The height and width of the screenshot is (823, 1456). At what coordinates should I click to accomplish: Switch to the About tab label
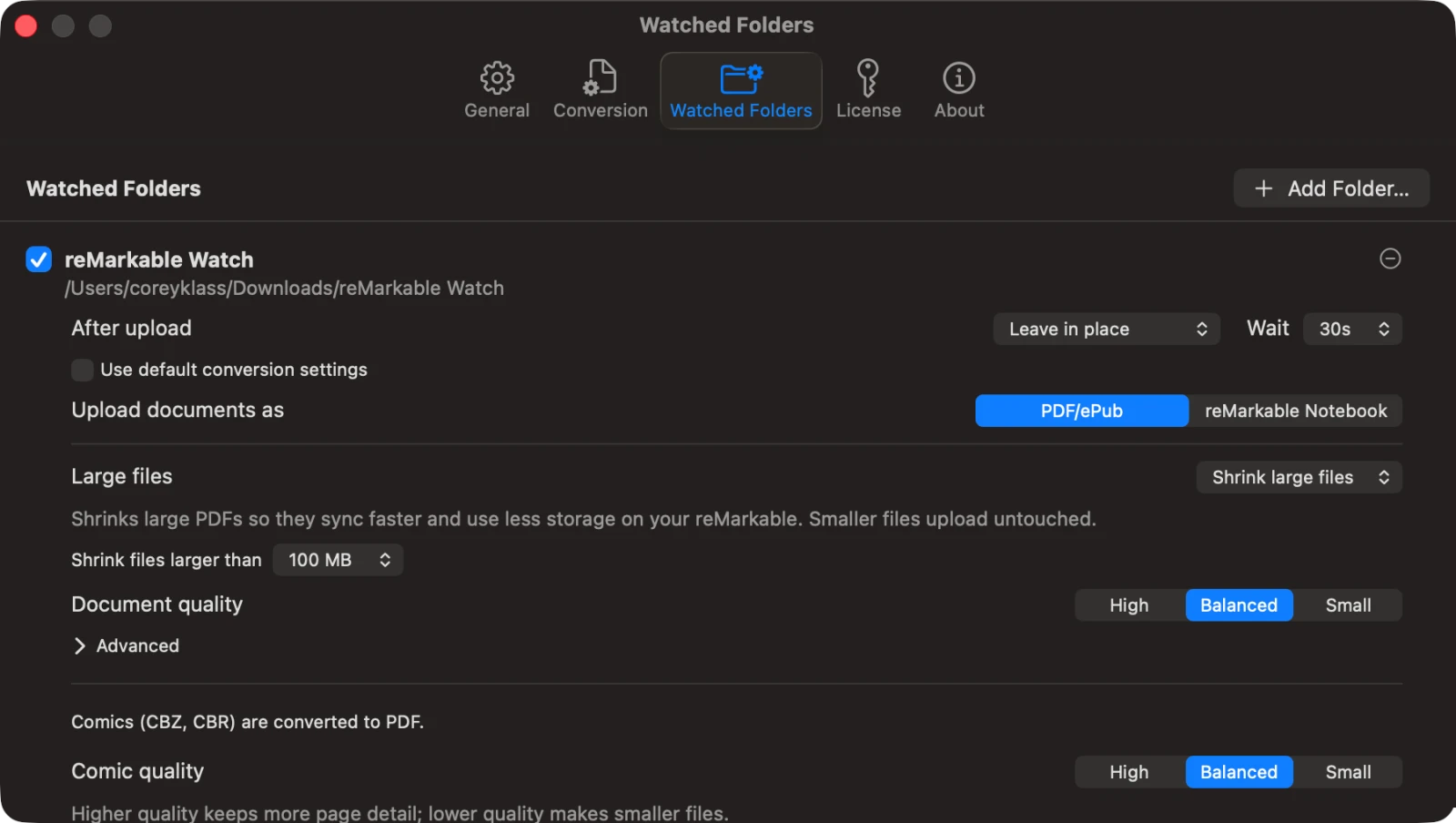(x=959, y=110)
